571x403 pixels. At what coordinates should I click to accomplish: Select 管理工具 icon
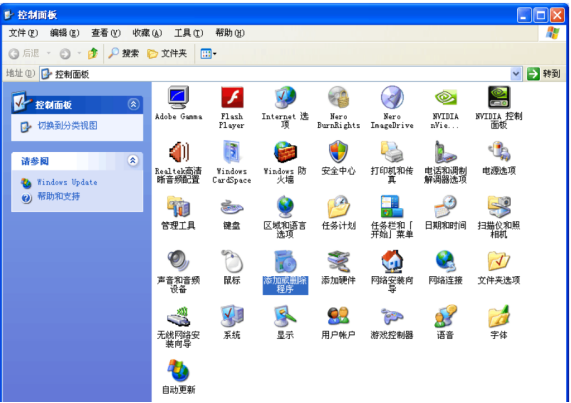[x=178, y=207]
